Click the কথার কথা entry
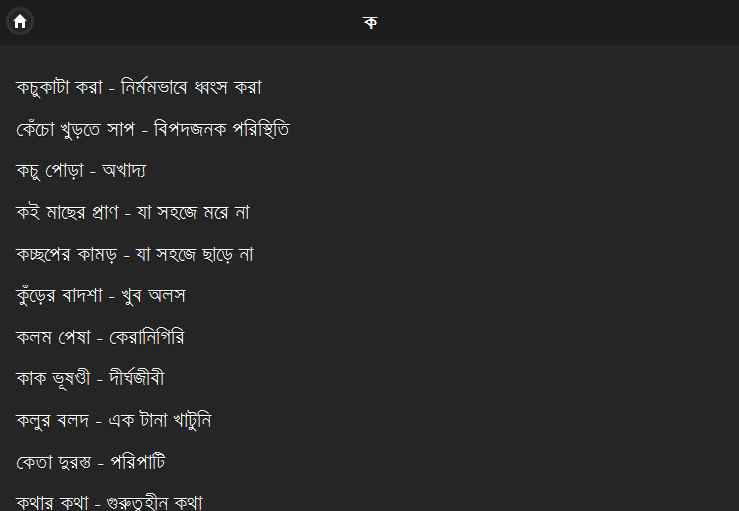 109,503
